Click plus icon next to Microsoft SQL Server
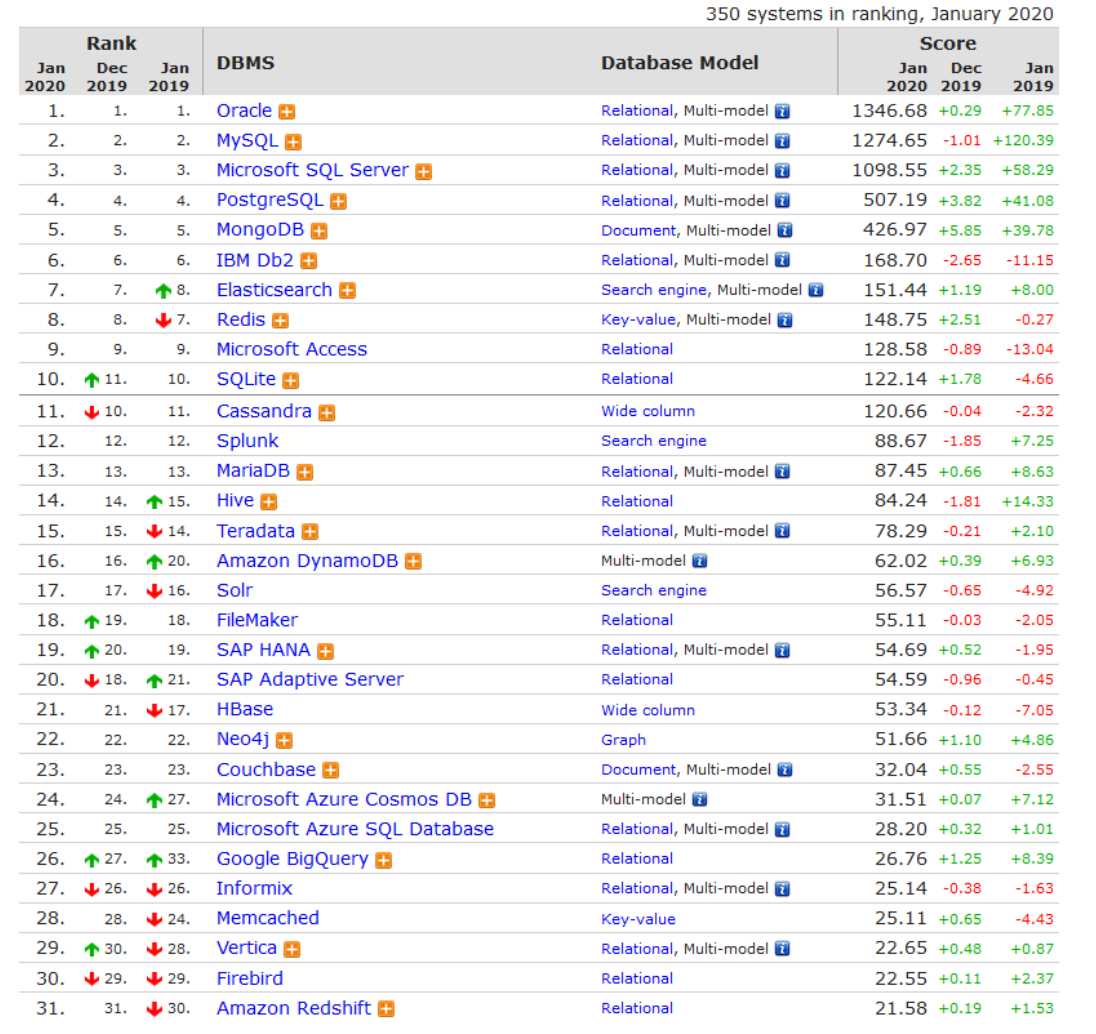This screenshot has height=1034, width=1096. [x=424, y=171]
